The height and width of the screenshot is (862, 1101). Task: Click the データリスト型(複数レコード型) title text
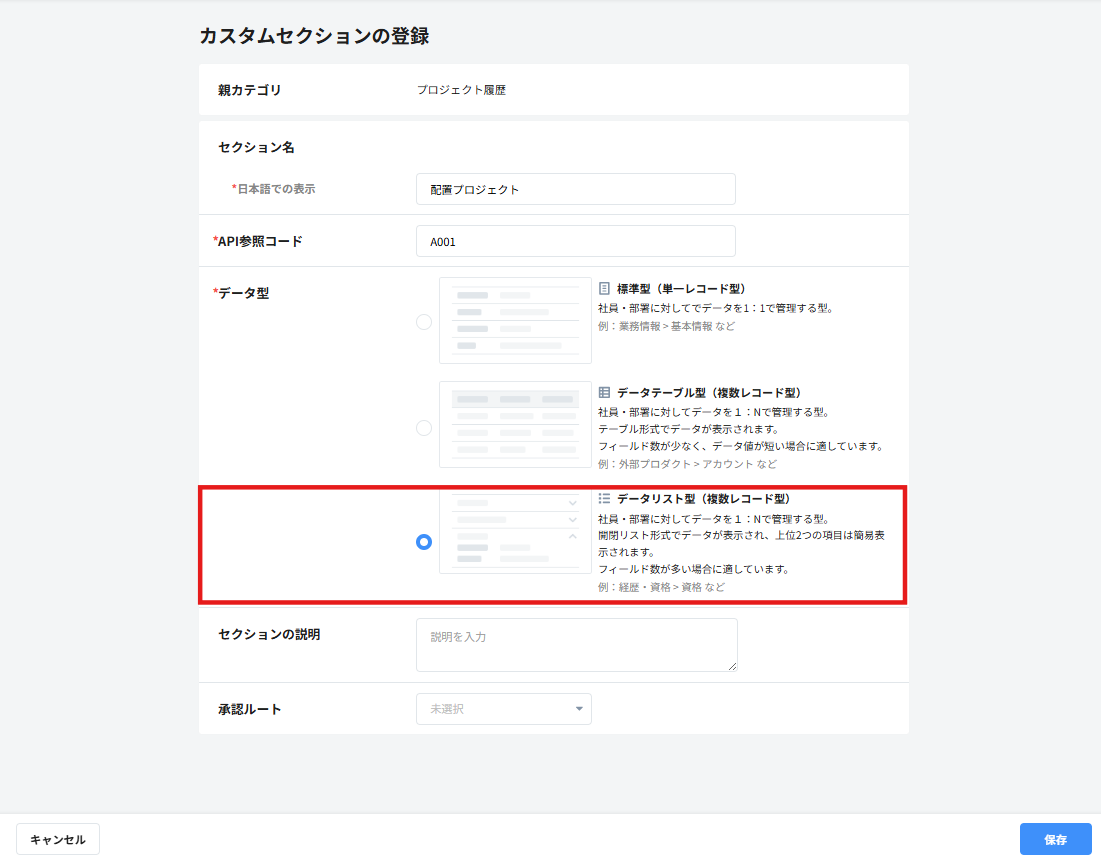(x=704, y=498)
